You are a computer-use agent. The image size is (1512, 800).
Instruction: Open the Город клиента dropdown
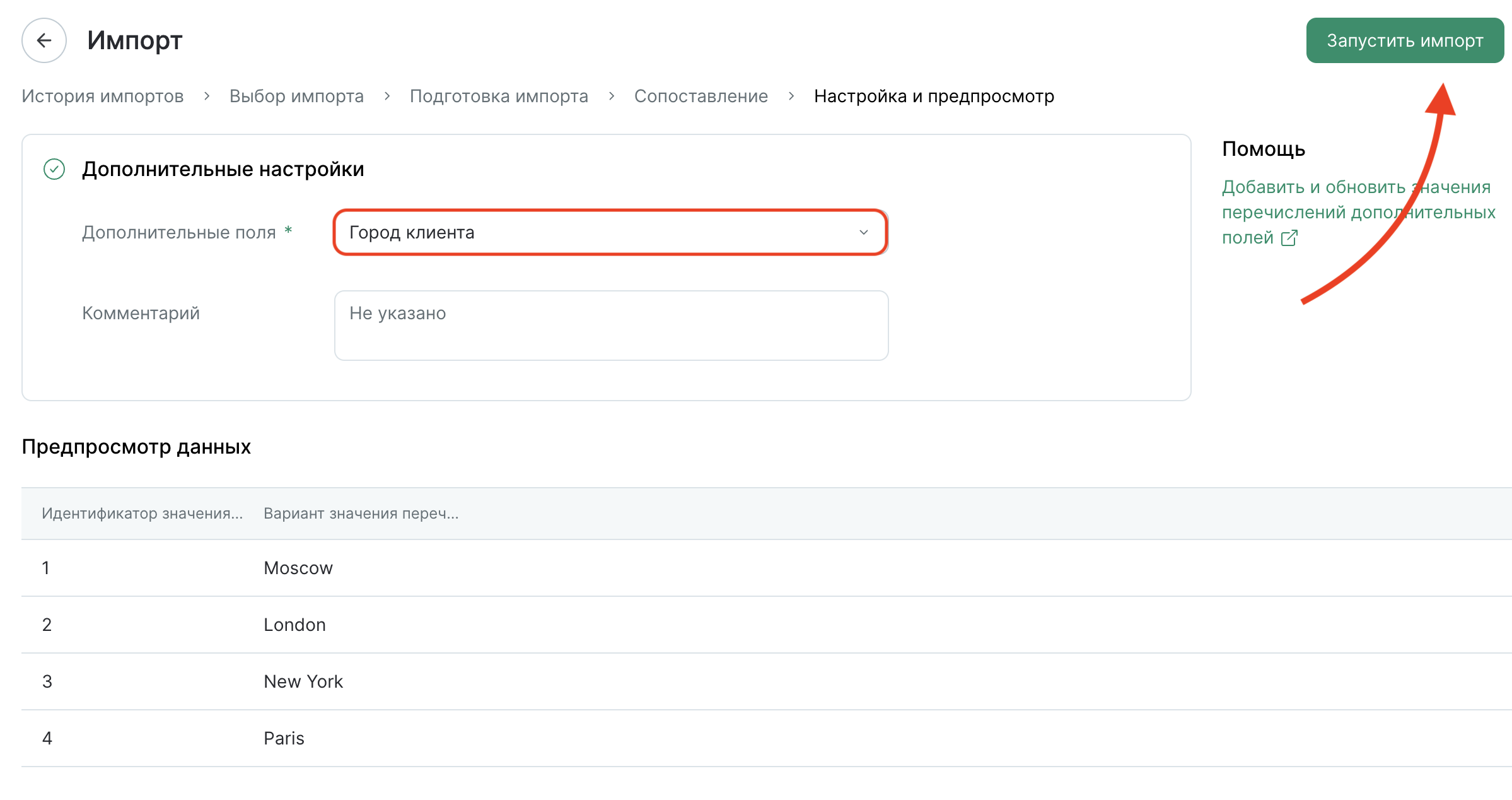[611, 232]
